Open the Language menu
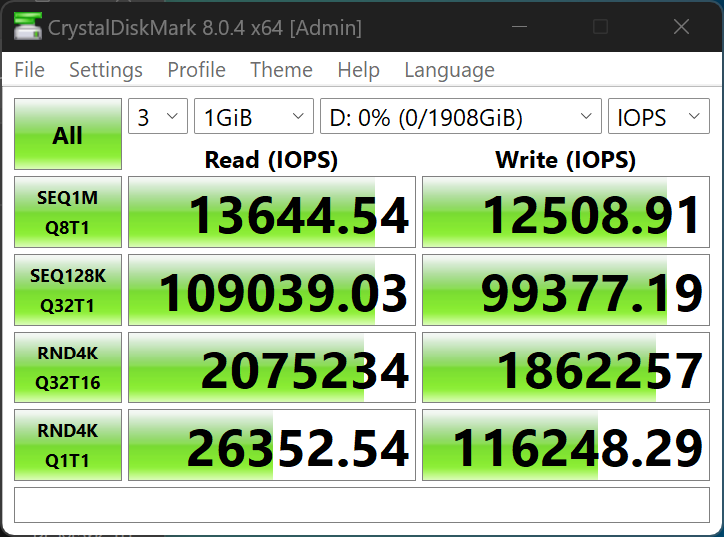 click(x=449, y=70)
